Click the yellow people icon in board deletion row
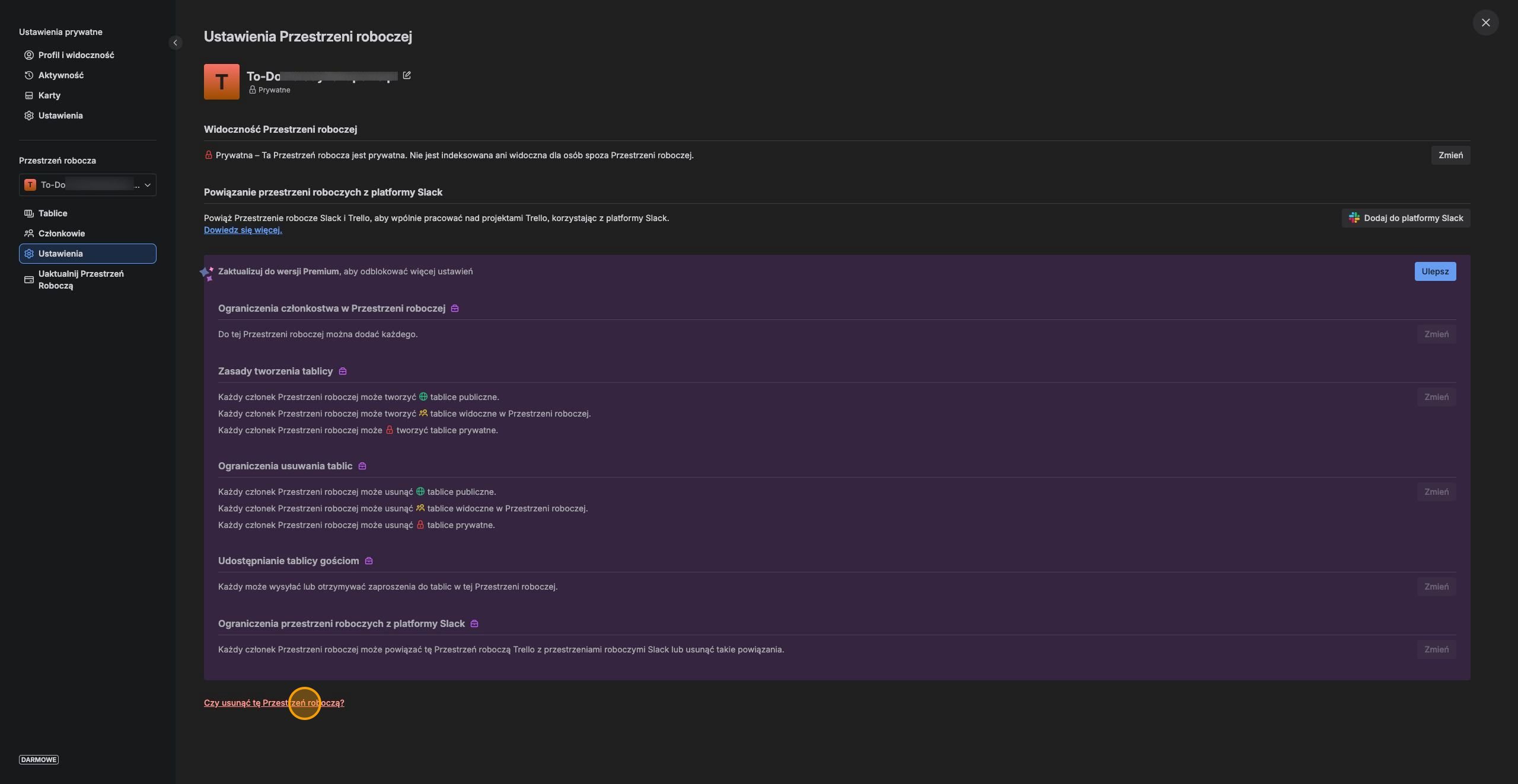This screenshot has height=784, width=1518. [420, 508]
